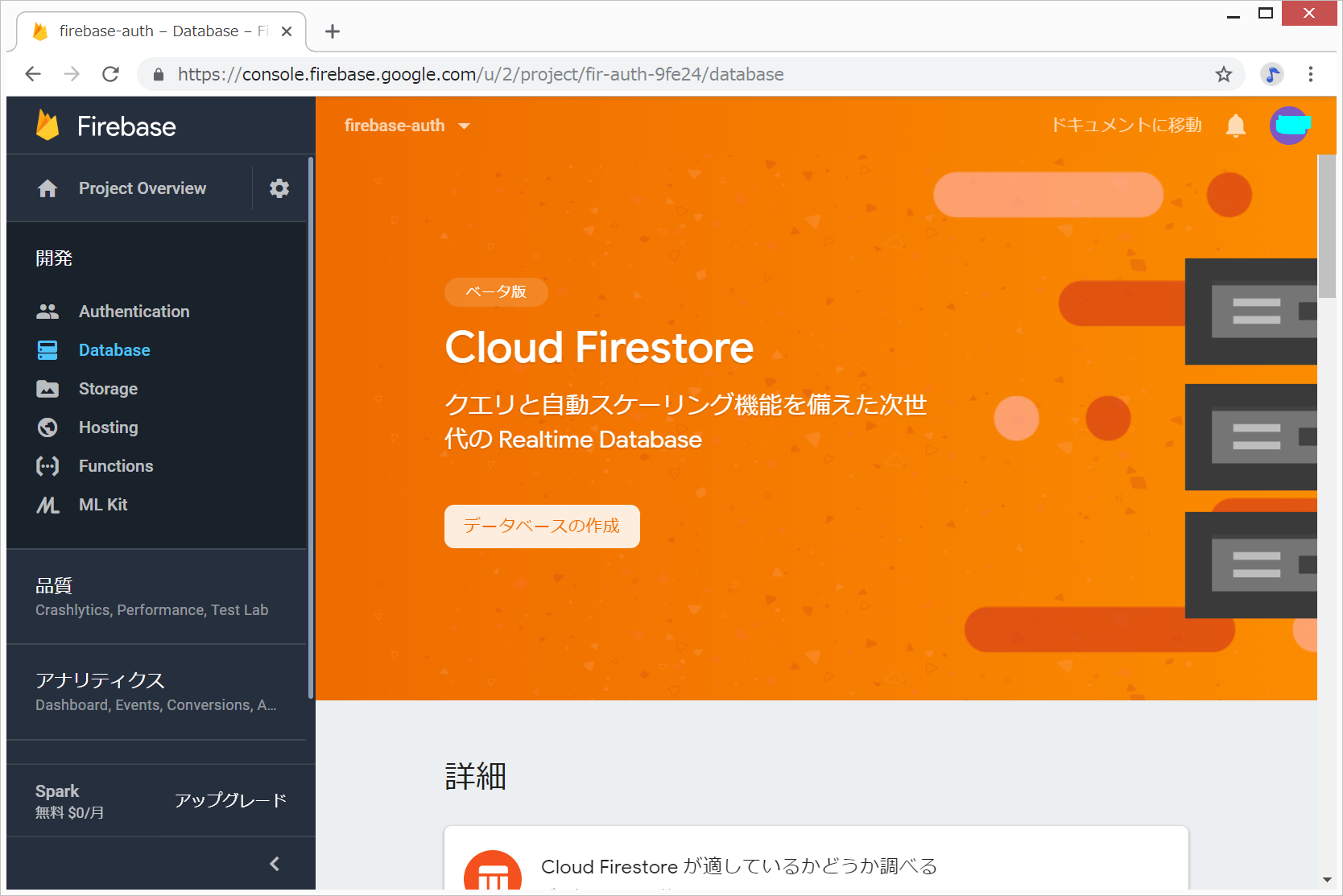This screenshot has width=1343, height=896.
Task: Open the ドキュメントに移動 link
Action: coord(1126,126)
